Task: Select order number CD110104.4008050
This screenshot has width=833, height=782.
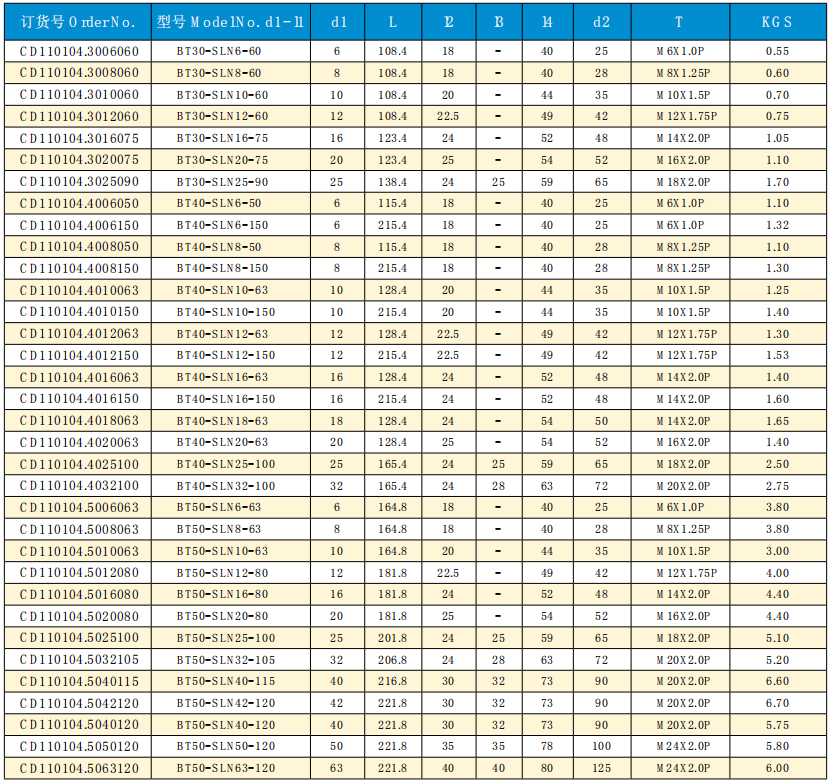Action: pos(79,247)
